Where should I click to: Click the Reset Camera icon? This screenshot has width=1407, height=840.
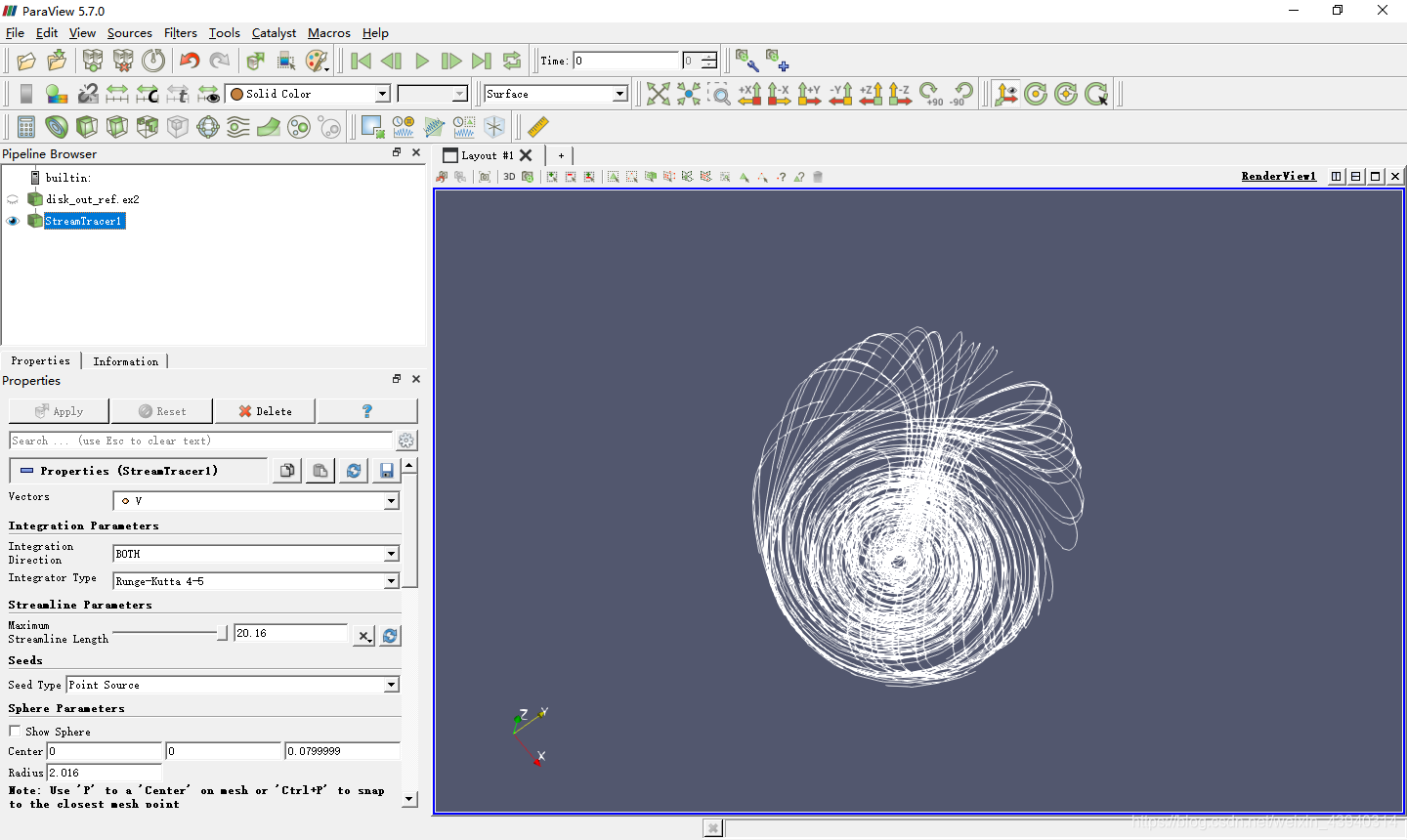[x=659, y=94]
